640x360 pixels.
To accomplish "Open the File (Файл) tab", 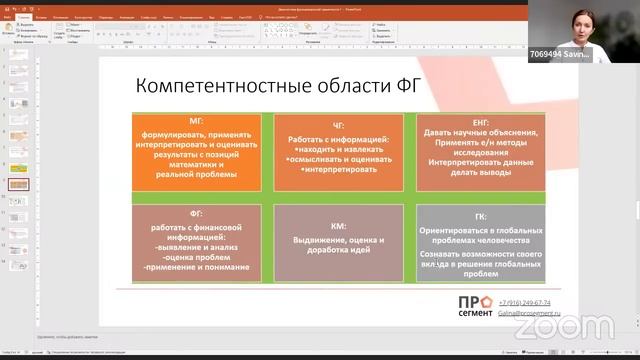I will [x=7, y=17].
